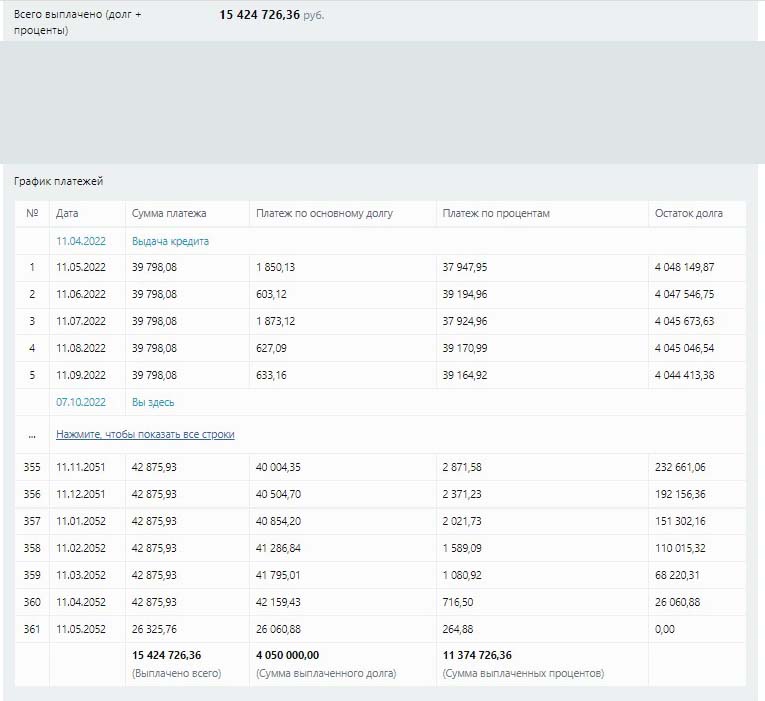Select 'Платеж по основному долгу' column header
The width and height of the screenshot is (765, 701).
point(324,213)
